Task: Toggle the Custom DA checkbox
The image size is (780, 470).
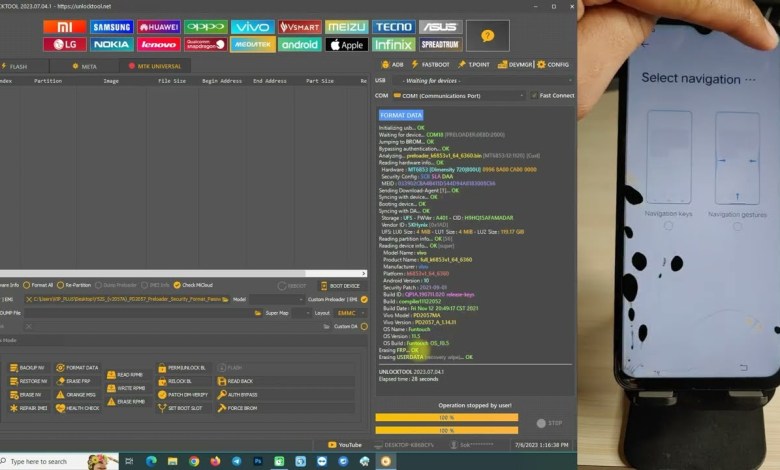Action: (x=364, y=327)
